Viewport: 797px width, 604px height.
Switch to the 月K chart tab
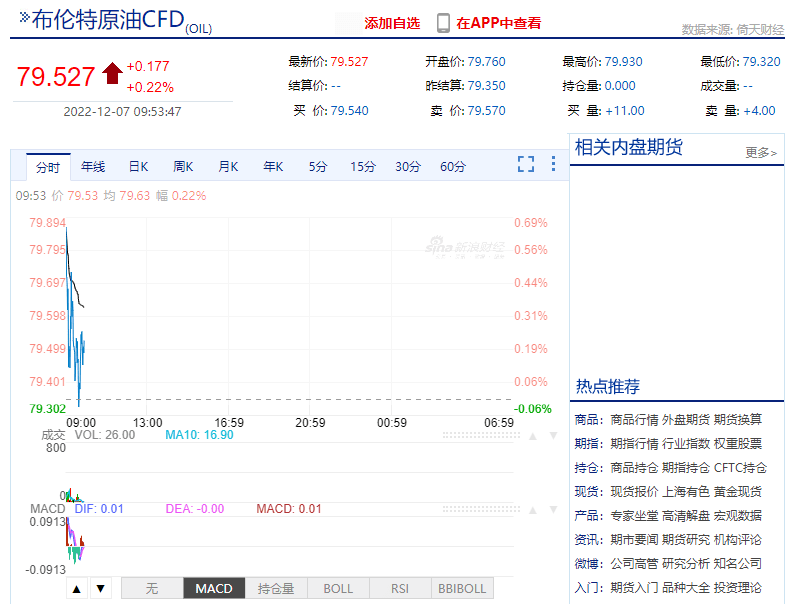point(228,167)
